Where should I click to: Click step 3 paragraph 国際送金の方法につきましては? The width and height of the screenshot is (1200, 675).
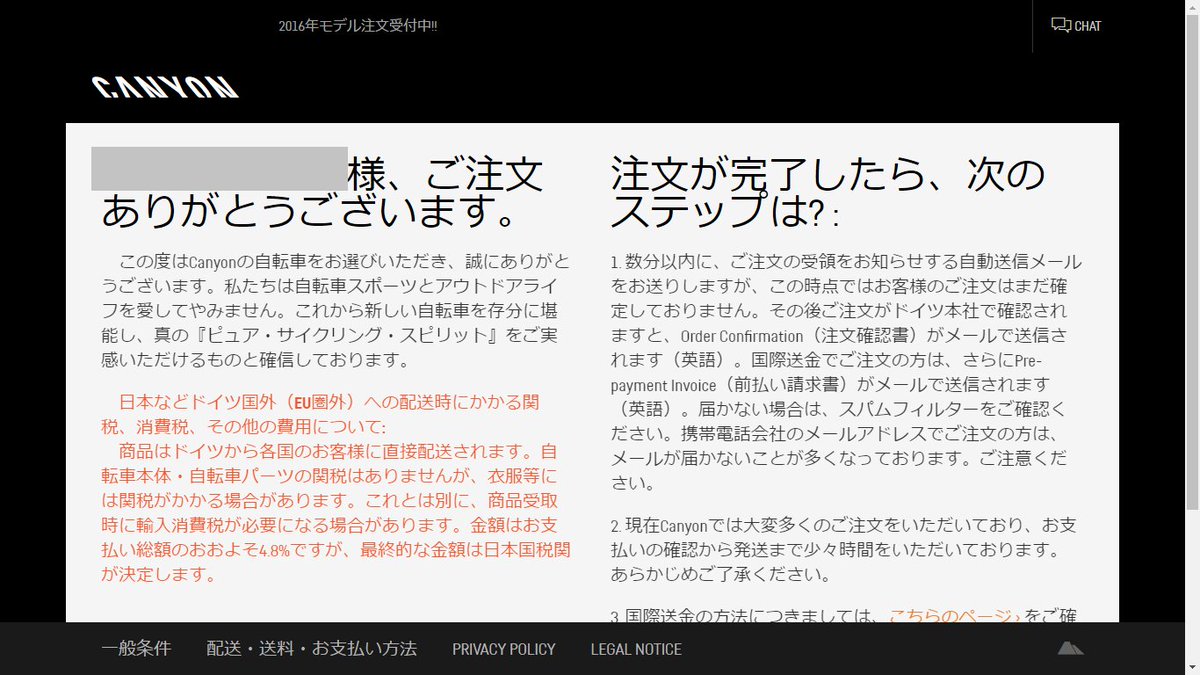pos(846,614)
